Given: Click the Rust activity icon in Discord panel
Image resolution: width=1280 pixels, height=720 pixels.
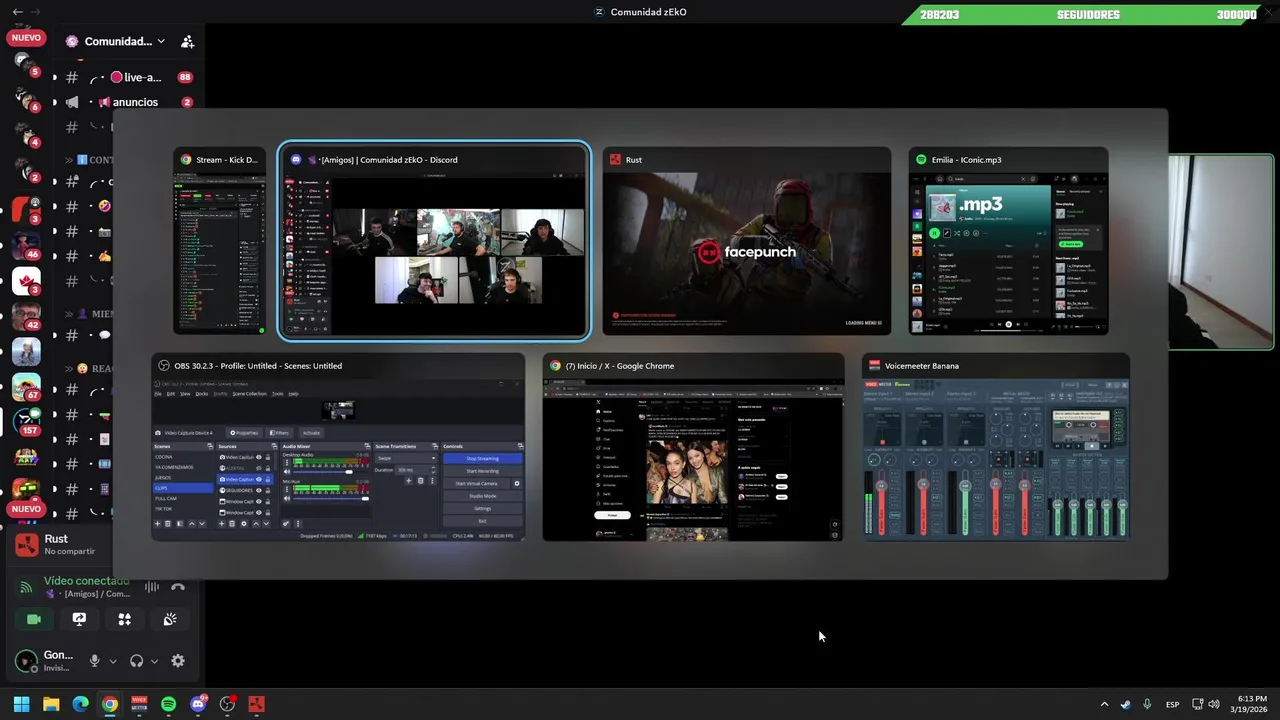Looking at the screenshot, I should point(27,545).
